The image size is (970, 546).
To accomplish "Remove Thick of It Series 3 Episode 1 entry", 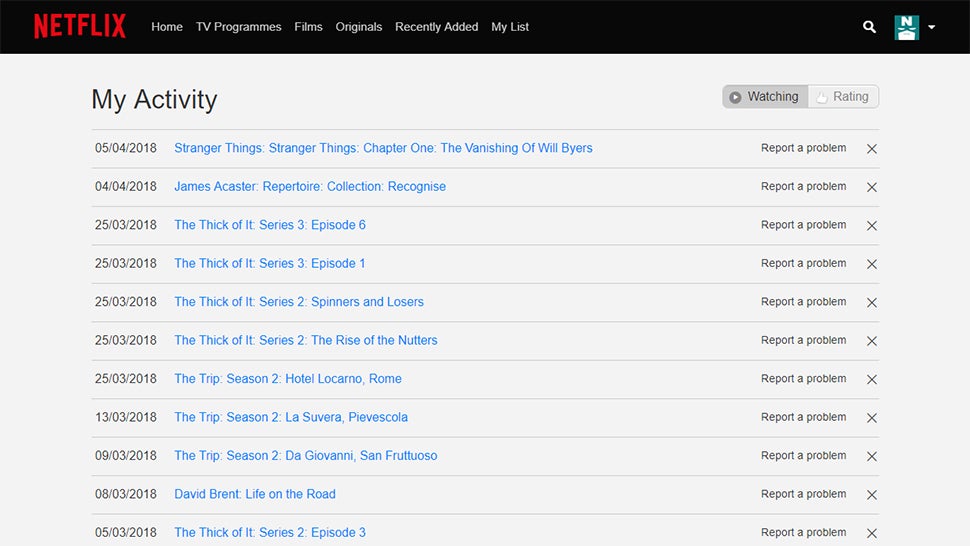I will [x=872, y=264].
